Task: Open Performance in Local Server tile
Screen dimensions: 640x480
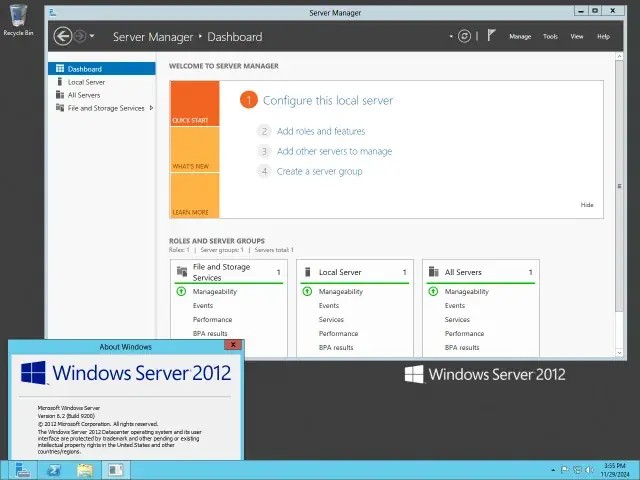Action: (338, 333)
